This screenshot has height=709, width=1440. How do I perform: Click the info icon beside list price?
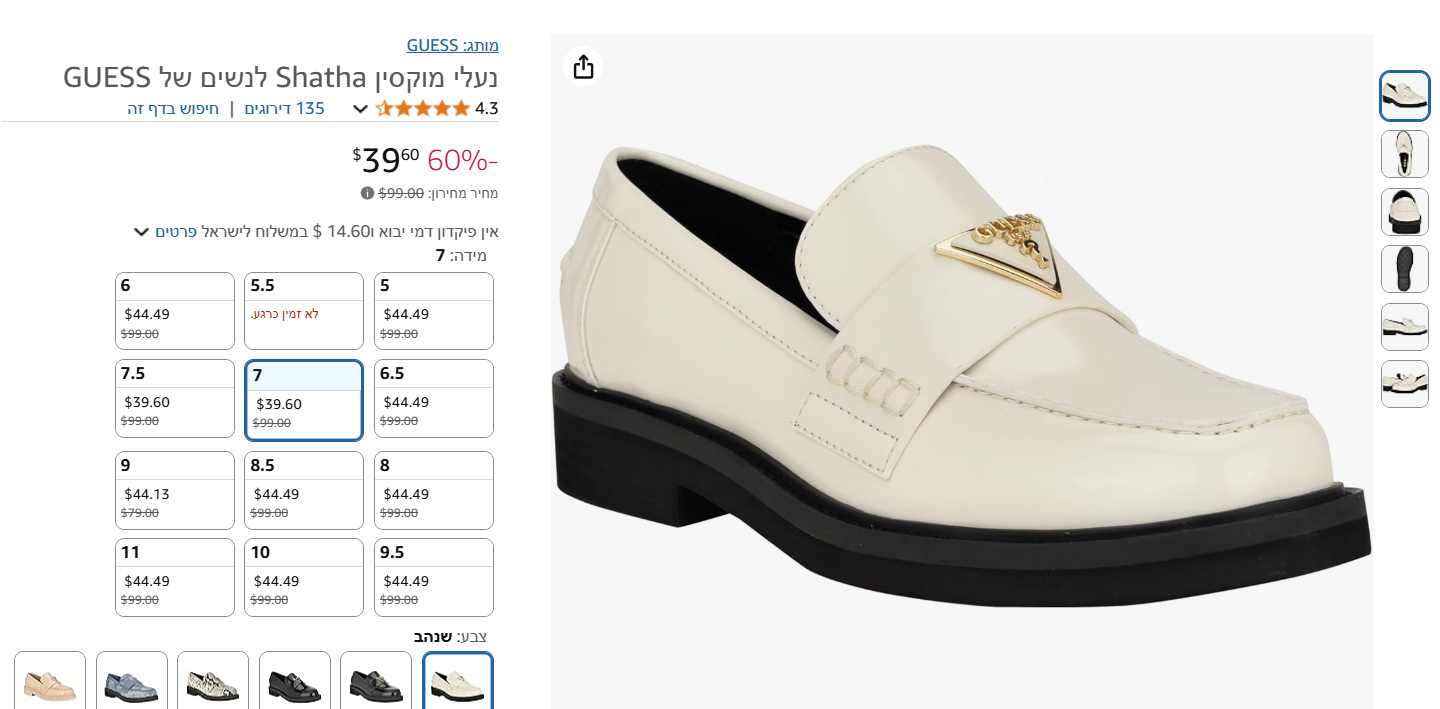pyautogui.click(x=367, y=193)
